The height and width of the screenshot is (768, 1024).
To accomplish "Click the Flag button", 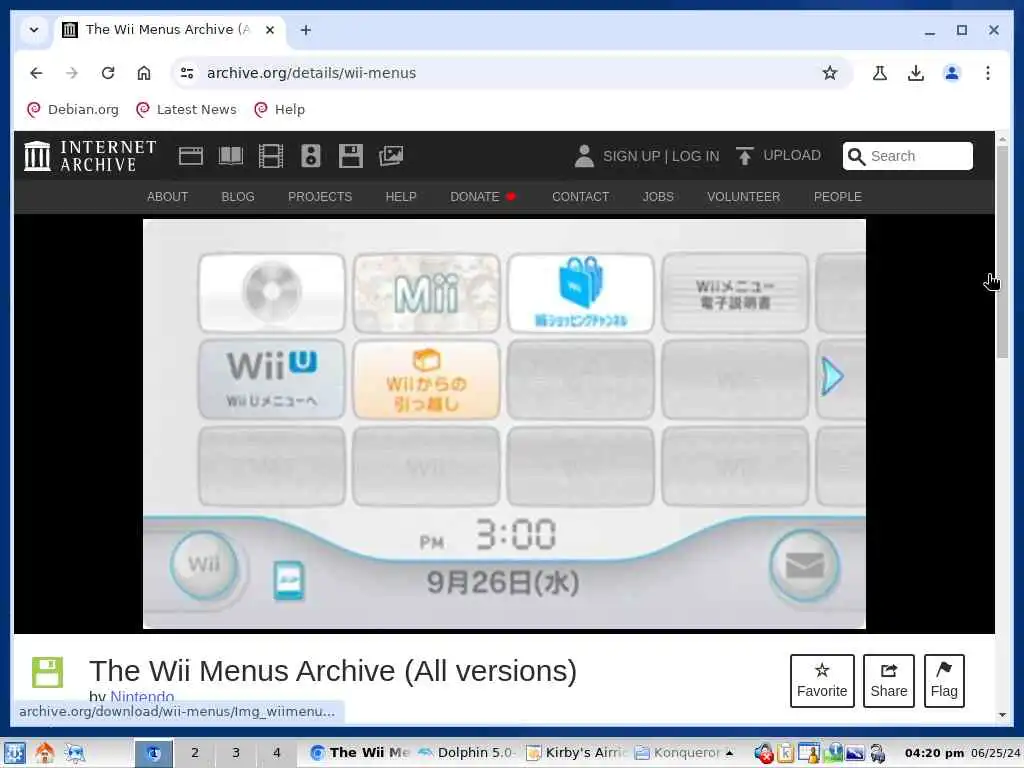I will 944,680.
